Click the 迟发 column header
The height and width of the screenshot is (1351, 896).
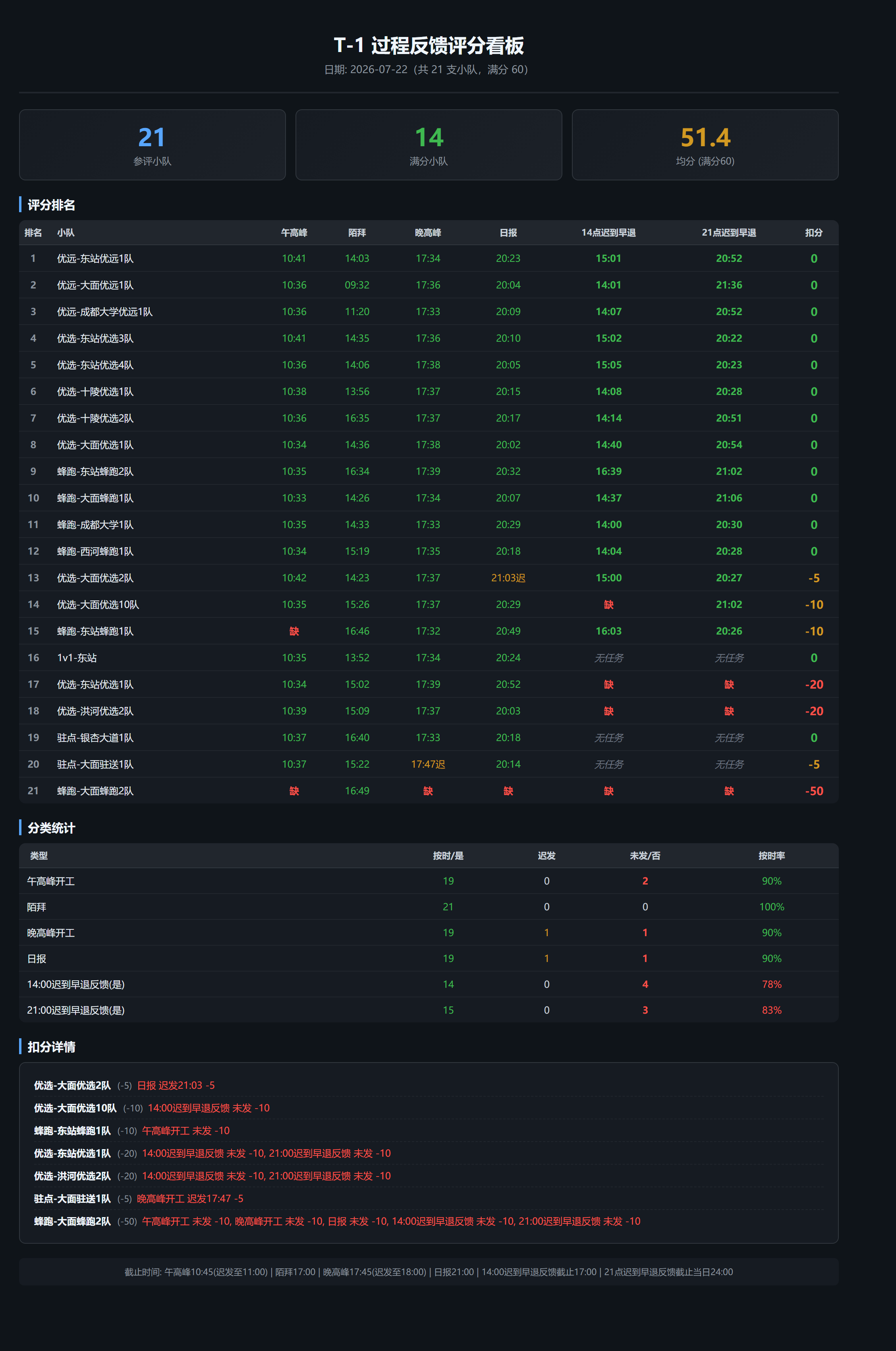(x=547, y=856)
